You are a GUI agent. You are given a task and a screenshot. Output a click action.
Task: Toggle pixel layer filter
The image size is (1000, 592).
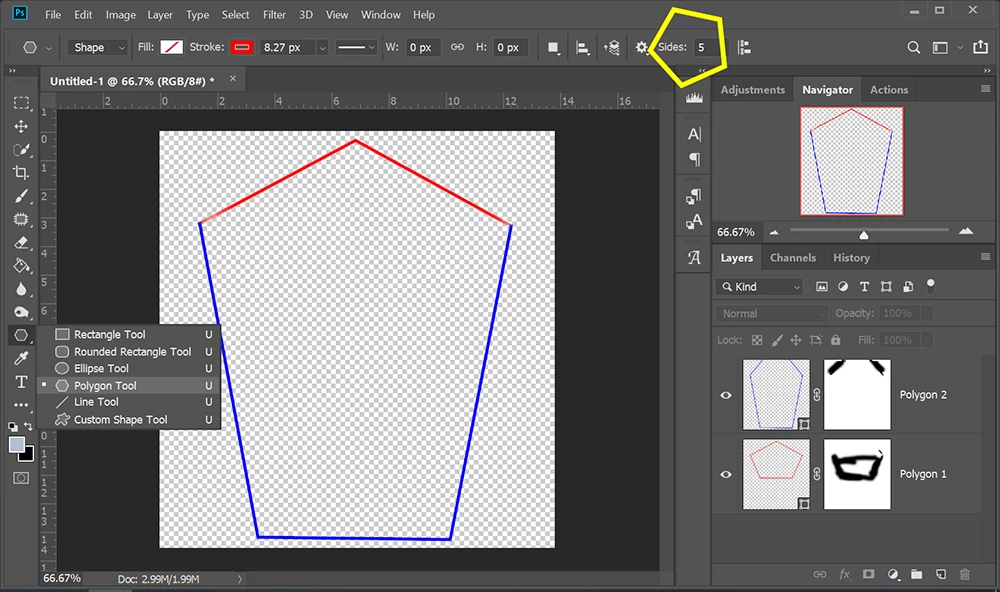coord(821,286)
